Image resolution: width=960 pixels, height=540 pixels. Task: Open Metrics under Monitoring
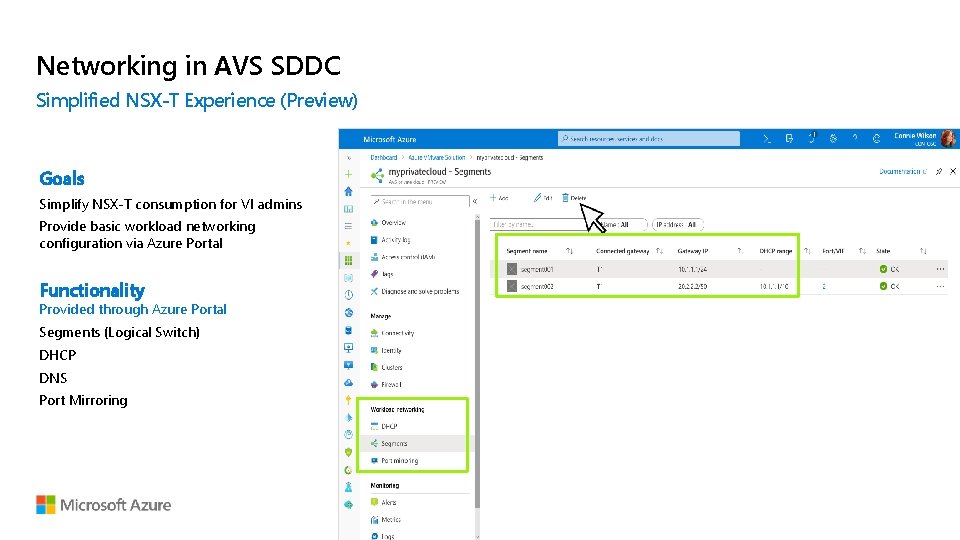click(385, 519)
